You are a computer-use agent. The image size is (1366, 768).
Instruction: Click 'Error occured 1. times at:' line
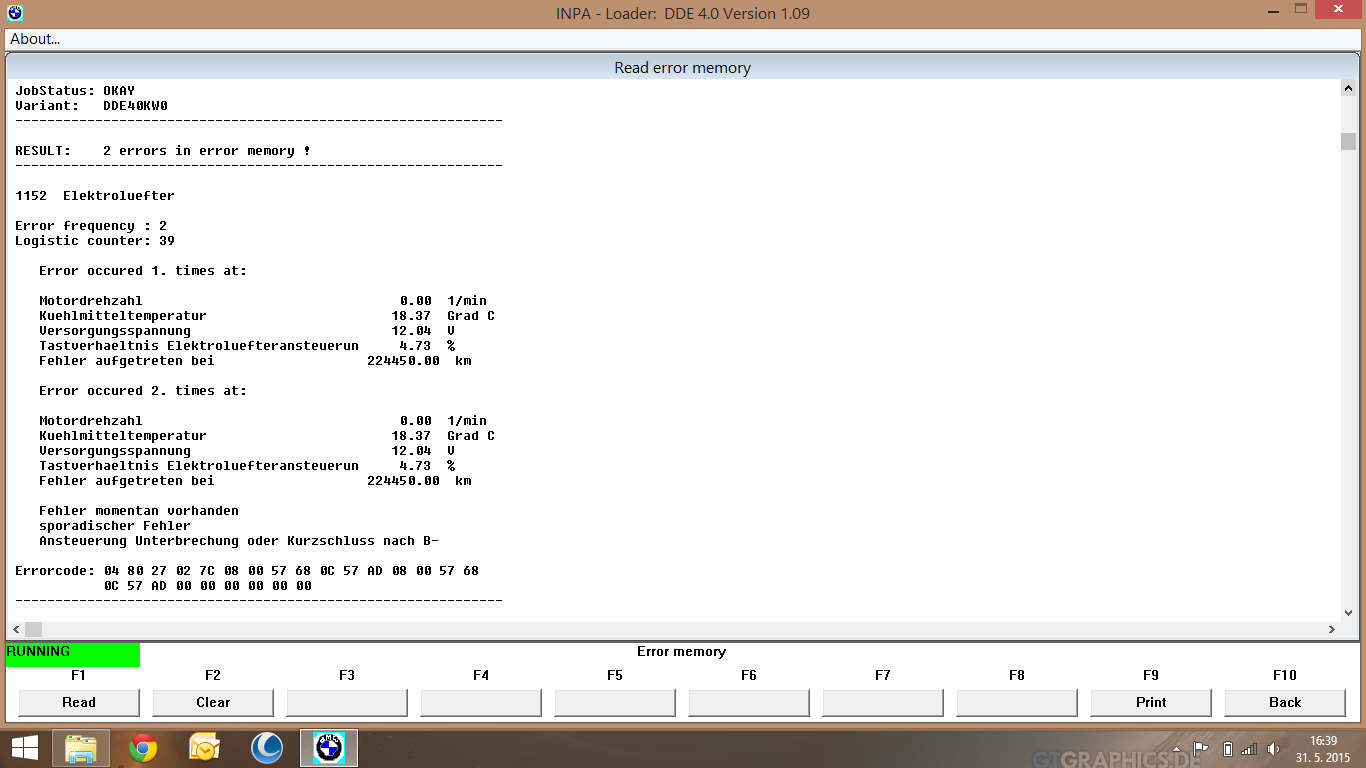point(143,271)
